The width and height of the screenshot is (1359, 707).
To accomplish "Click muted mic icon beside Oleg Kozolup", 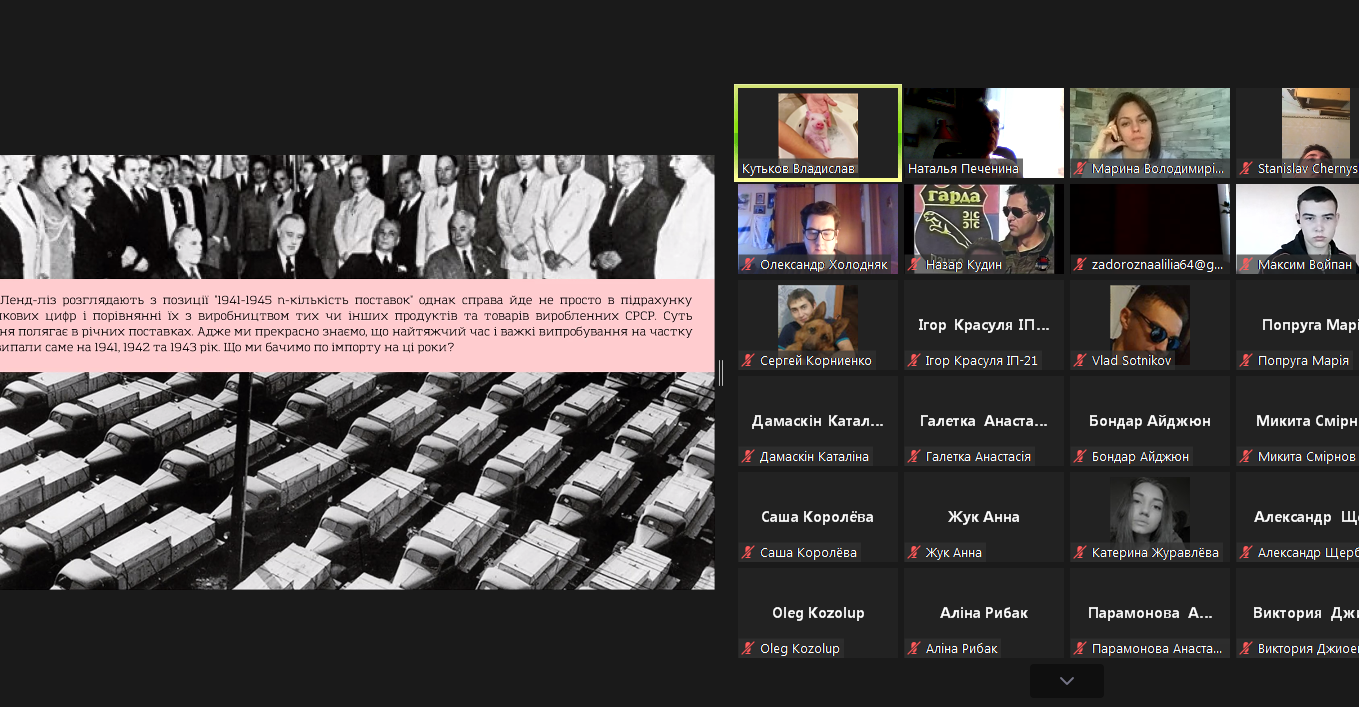I will (x=748, y=649).
